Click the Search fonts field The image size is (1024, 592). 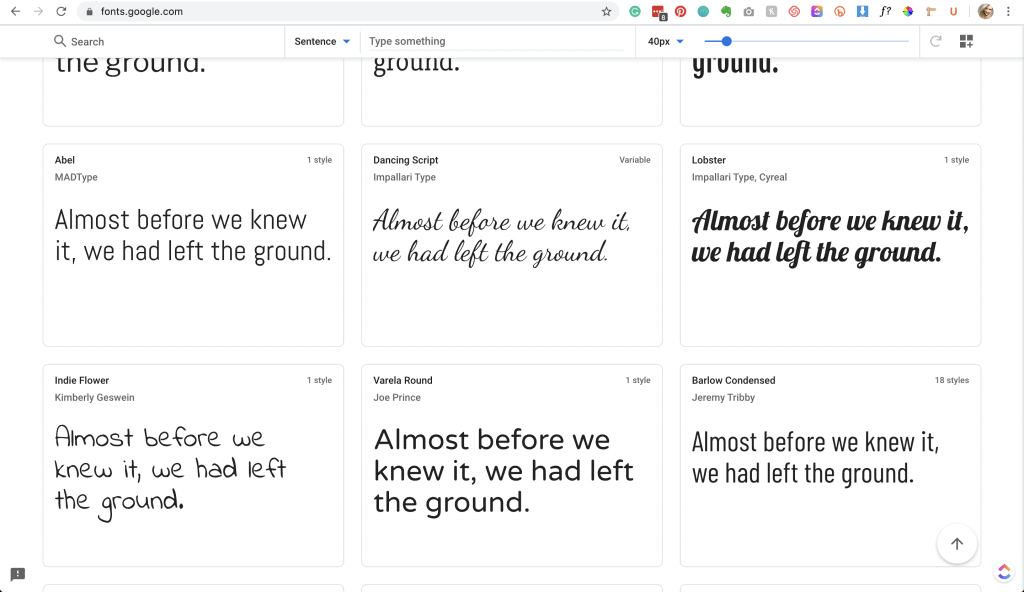pos(168,41)
